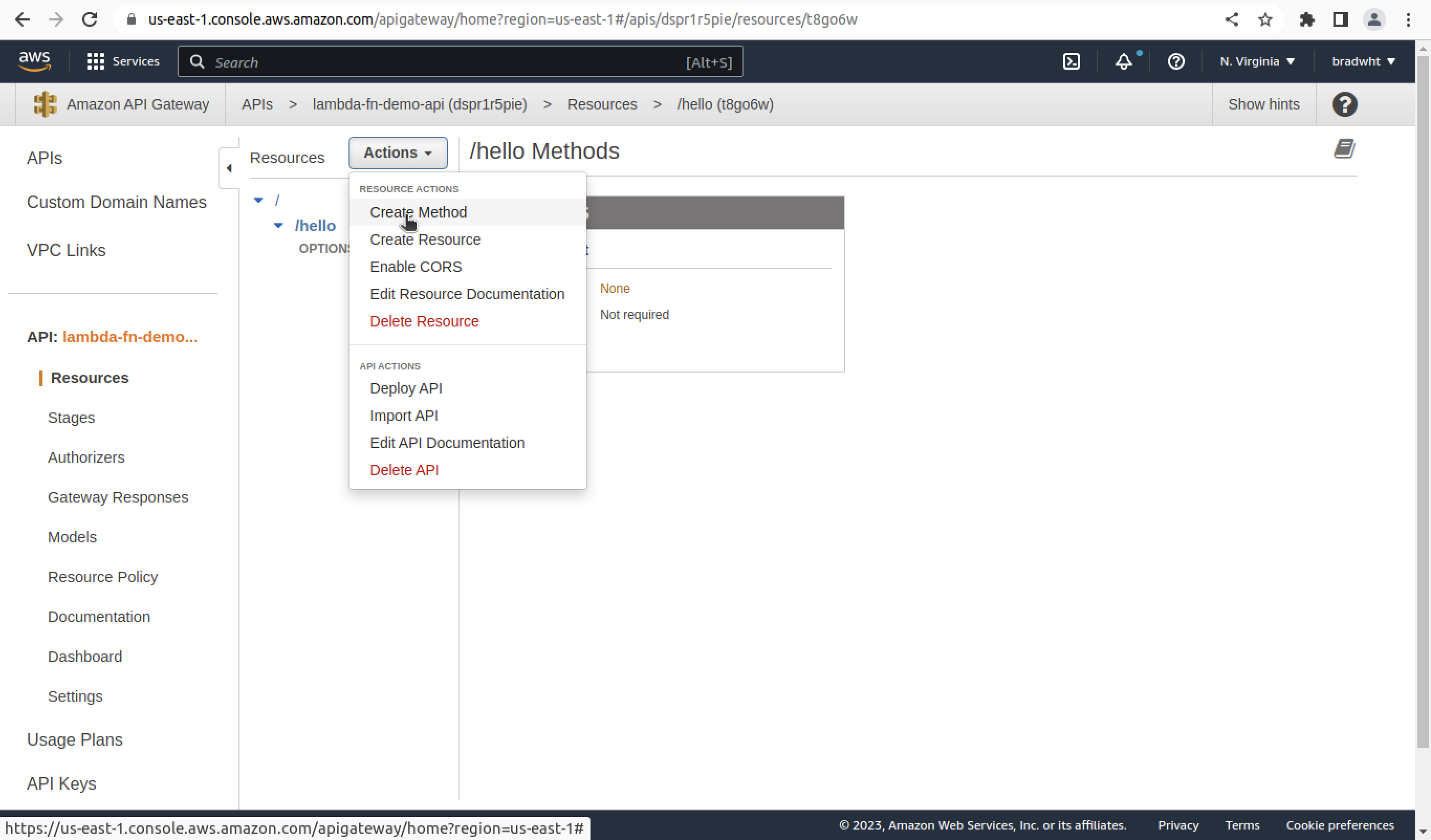This screenshot has height=840, width=1431.
Task: Open Resources in the sidebar
Action: pos(90,378)
